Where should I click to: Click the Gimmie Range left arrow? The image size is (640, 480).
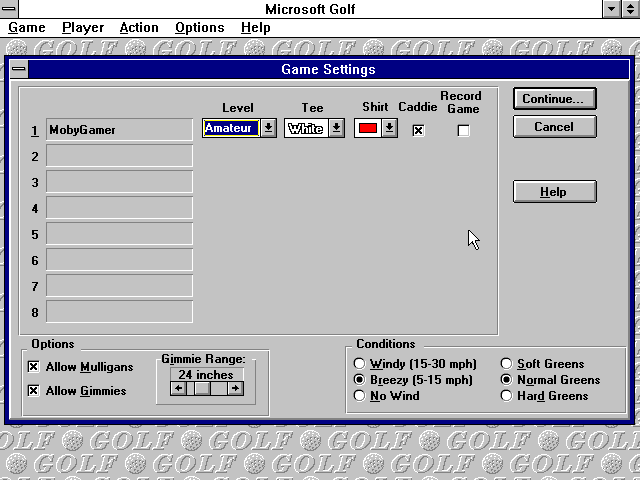pyautogui.click(x=178, y=388)
